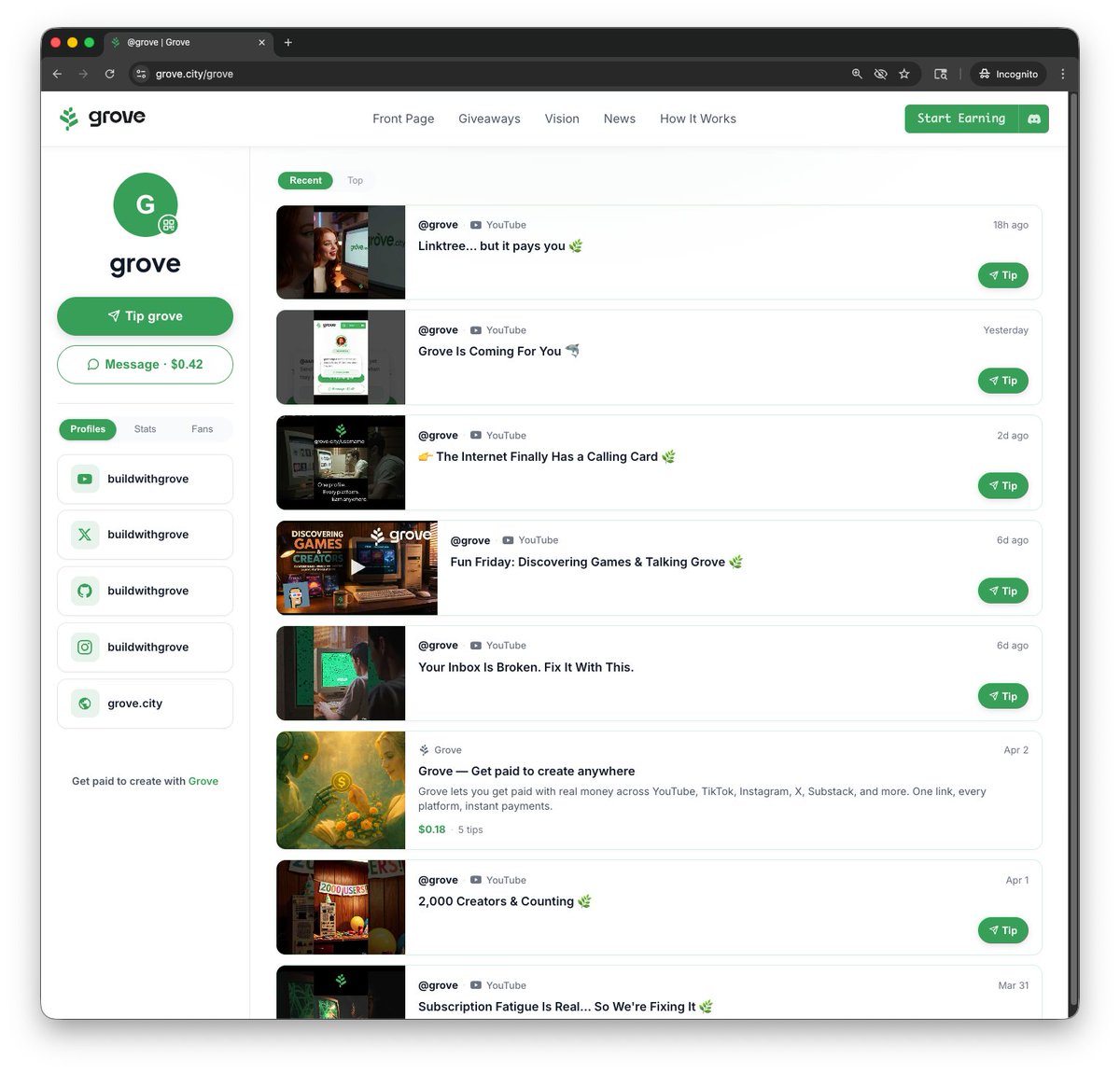The height and width of the screenshot is (1073, 1120).
Task: Click the '18h ago' timestamp
Action: coord(1011,225)
